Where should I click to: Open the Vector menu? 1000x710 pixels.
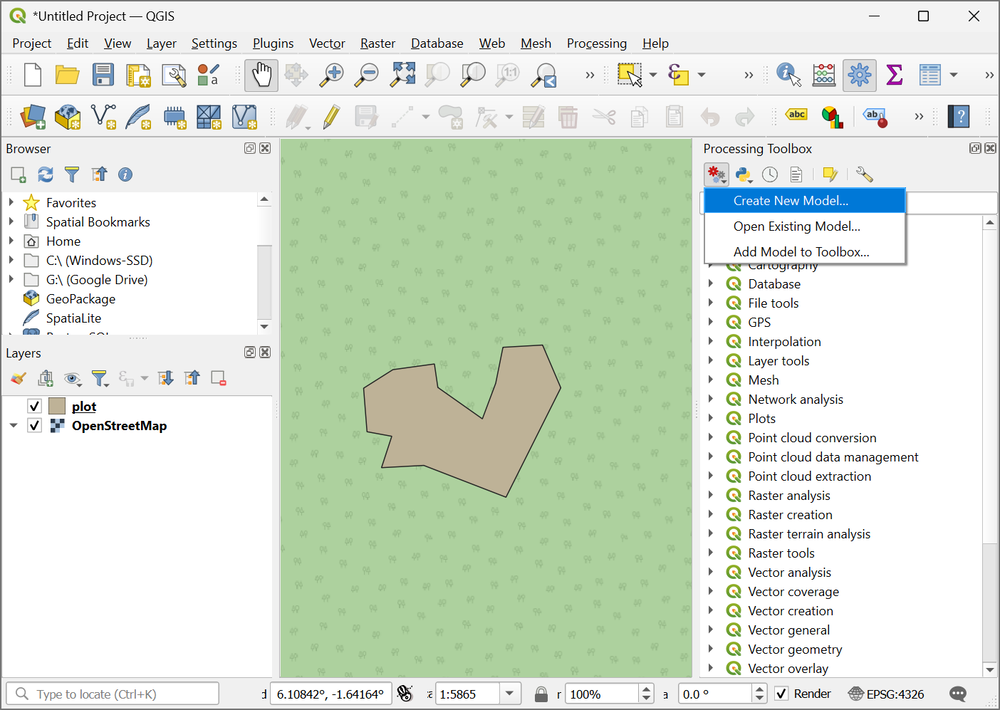[327, 43]
